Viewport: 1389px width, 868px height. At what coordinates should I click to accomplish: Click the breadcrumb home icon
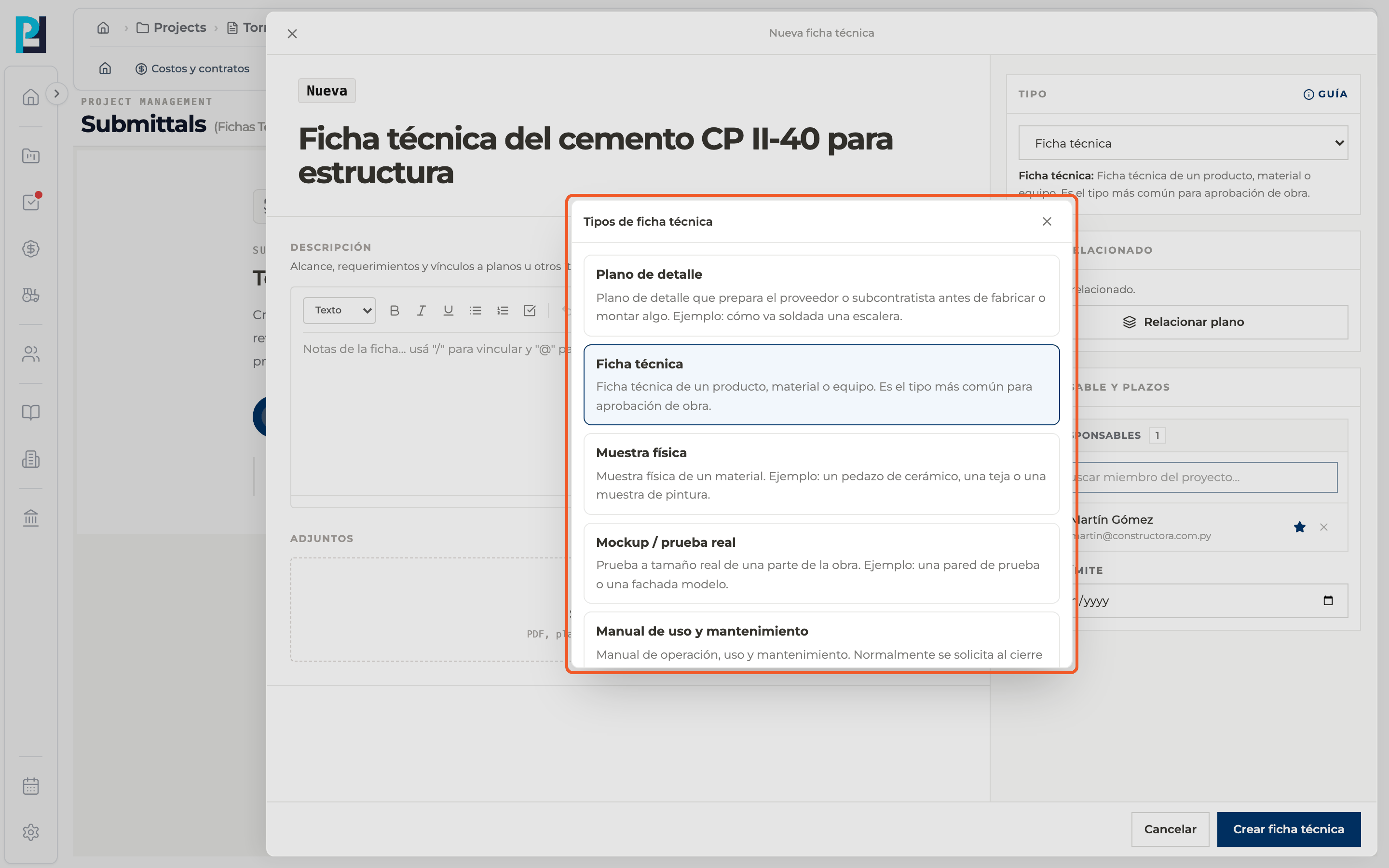(x=103, y=27)
